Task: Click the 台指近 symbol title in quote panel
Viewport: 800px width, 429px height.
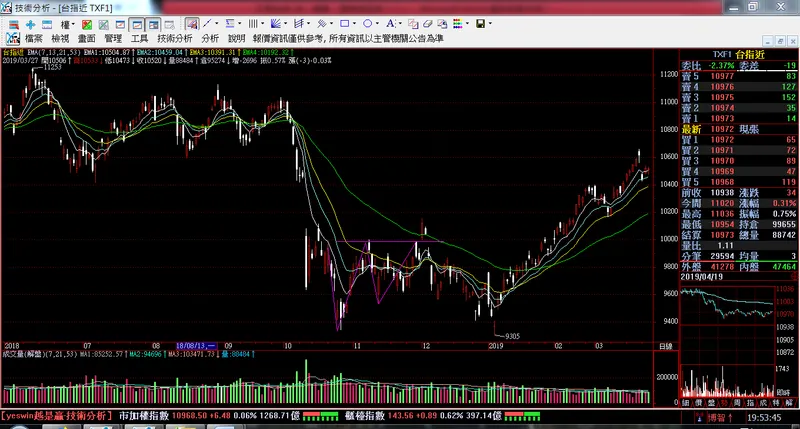Action: 750,54
